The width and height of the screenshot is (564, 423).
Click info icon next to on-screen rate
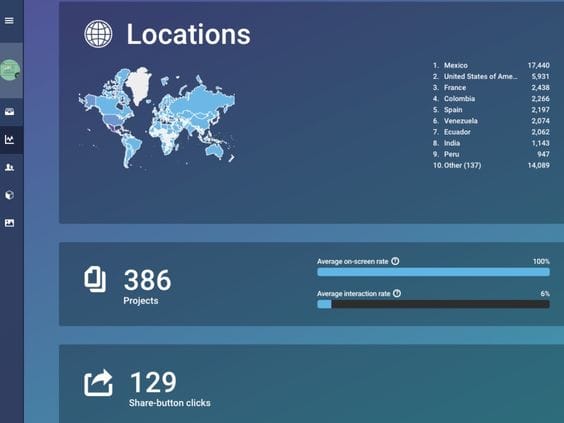tap(395, 261)
